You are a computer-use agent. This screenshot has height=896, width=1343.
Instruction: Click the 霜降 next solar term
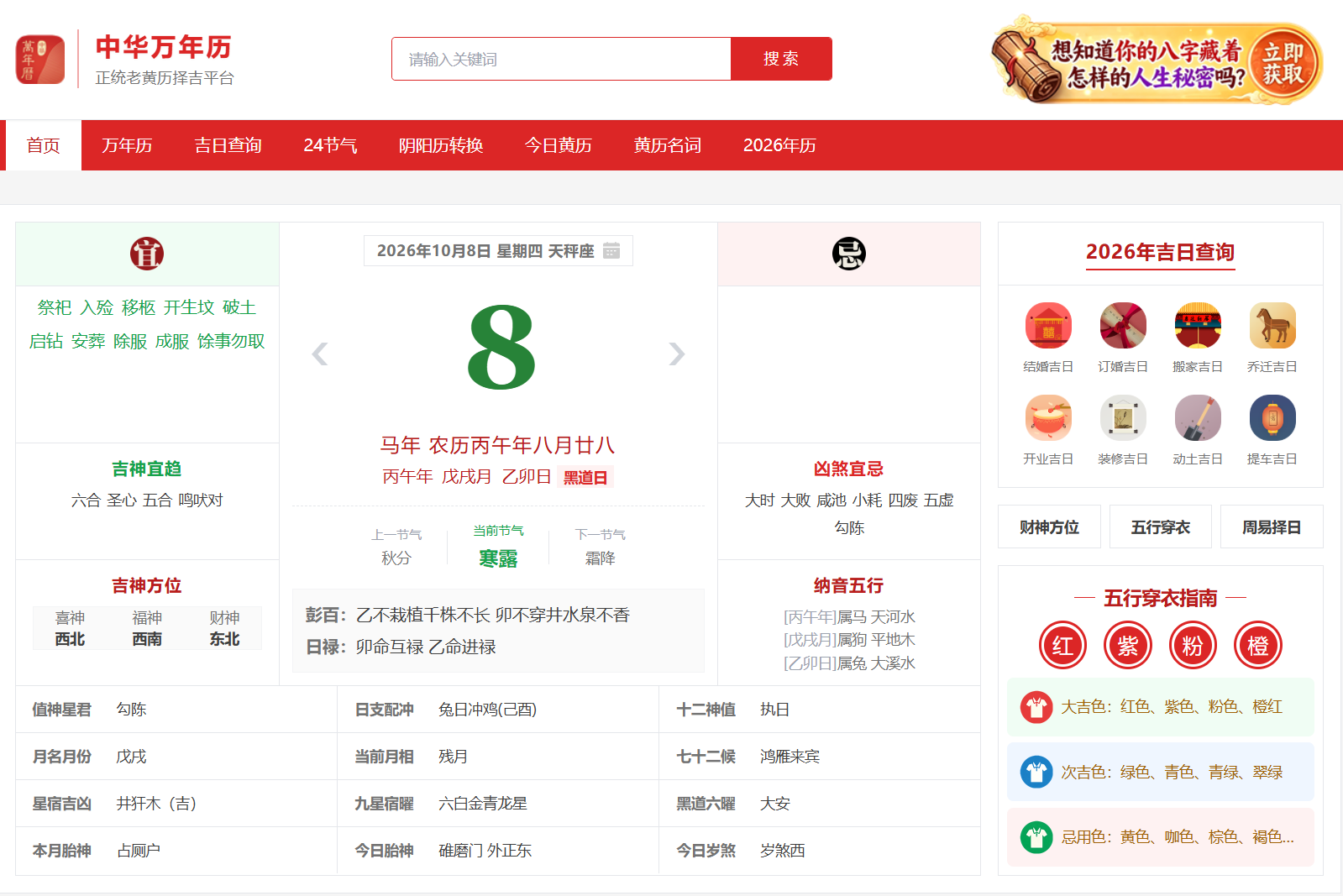pyautogui.click(x=601, y=558)
